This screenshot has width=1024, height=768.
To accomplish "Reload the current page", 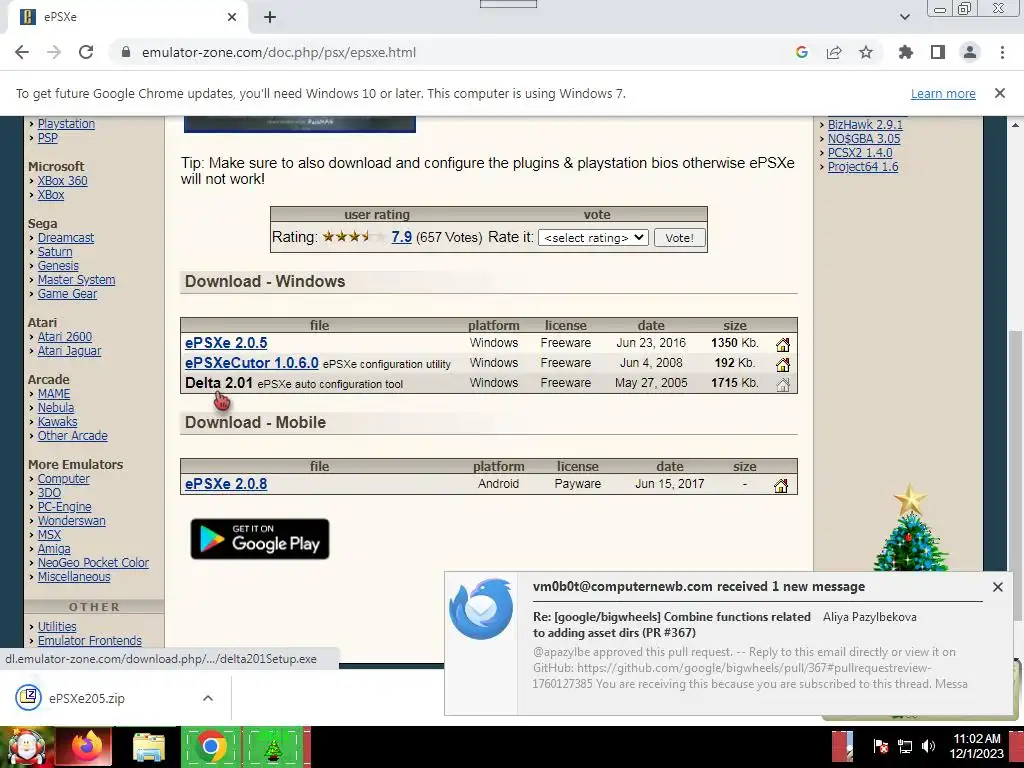I will pyautogui.click(x=86, y=52).
